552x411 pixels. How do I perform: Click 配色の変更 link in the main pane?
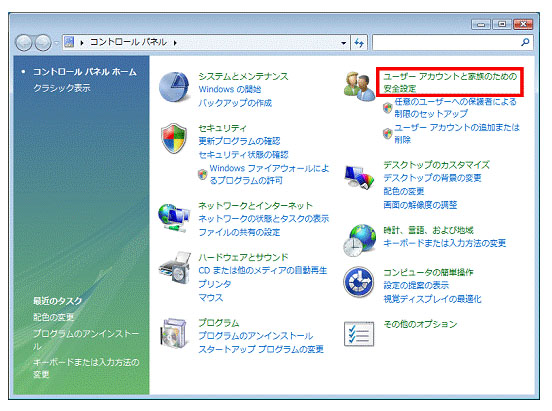coord(403,191)
